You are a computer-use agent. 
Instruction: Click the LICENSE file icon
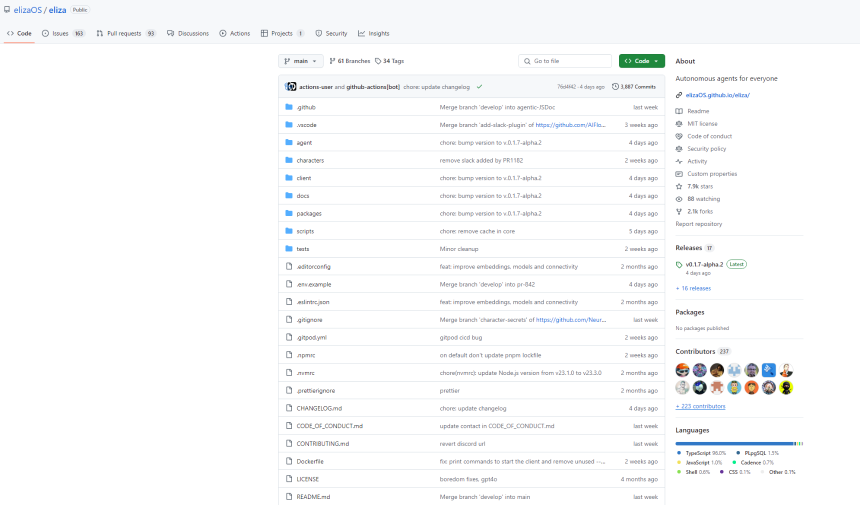(x=289, y=479)
